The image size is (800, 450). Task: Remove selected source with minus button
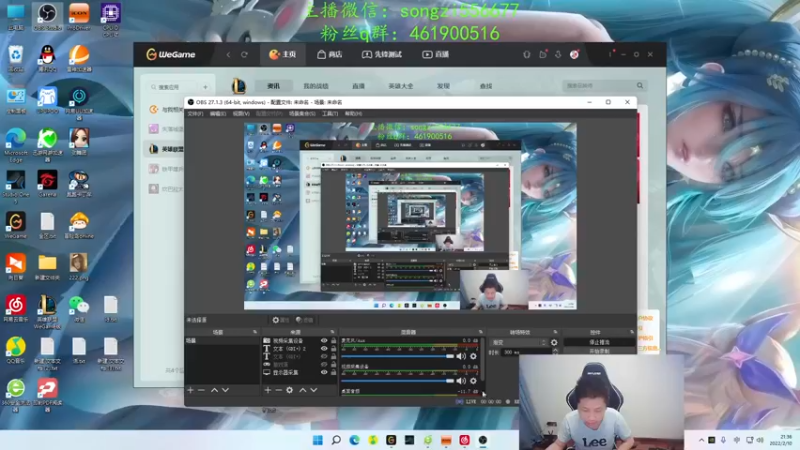tap(279, 390)
